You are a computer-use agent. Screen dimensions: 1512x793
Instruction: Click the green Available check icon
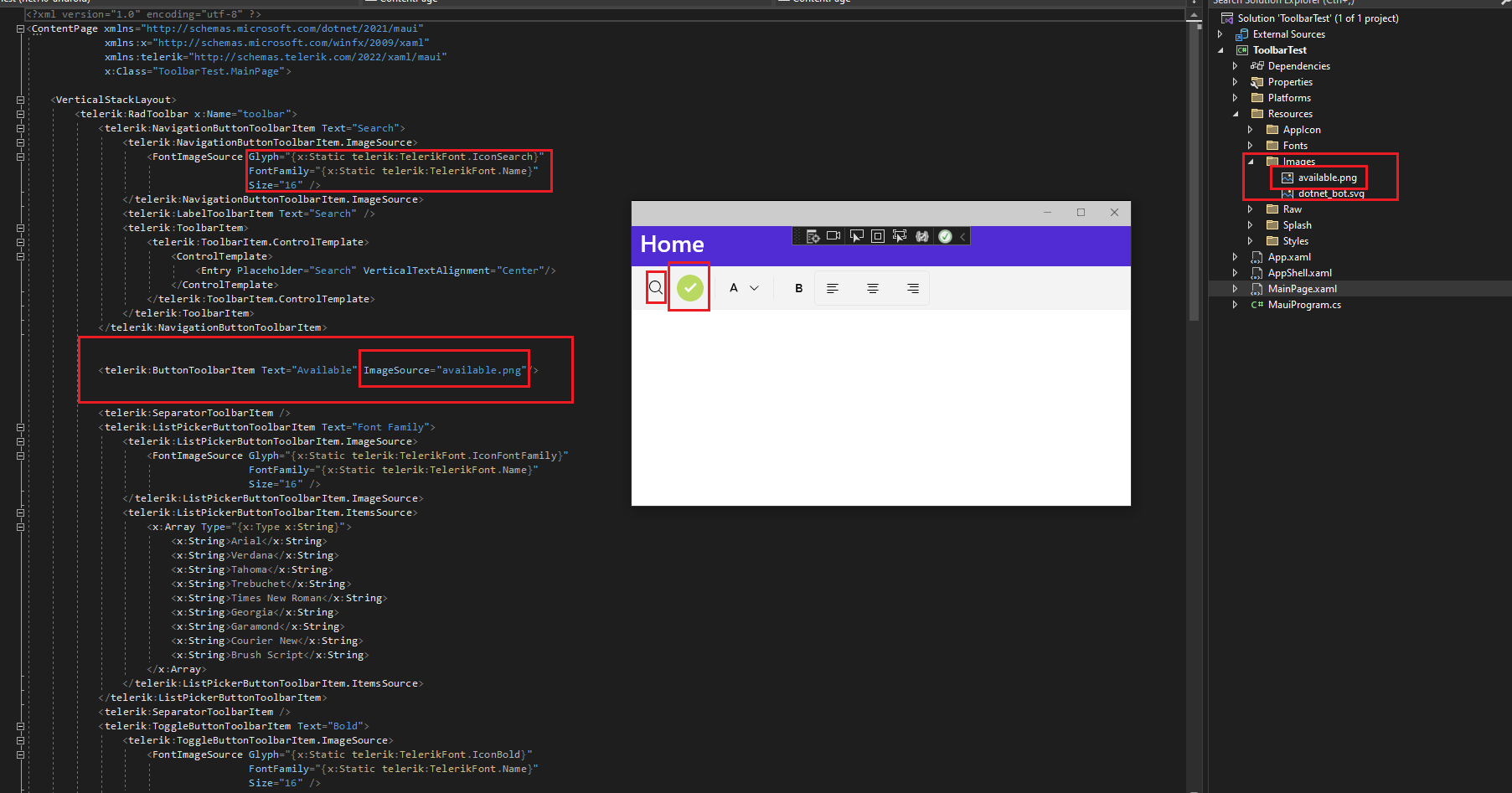tap(689, 287)
